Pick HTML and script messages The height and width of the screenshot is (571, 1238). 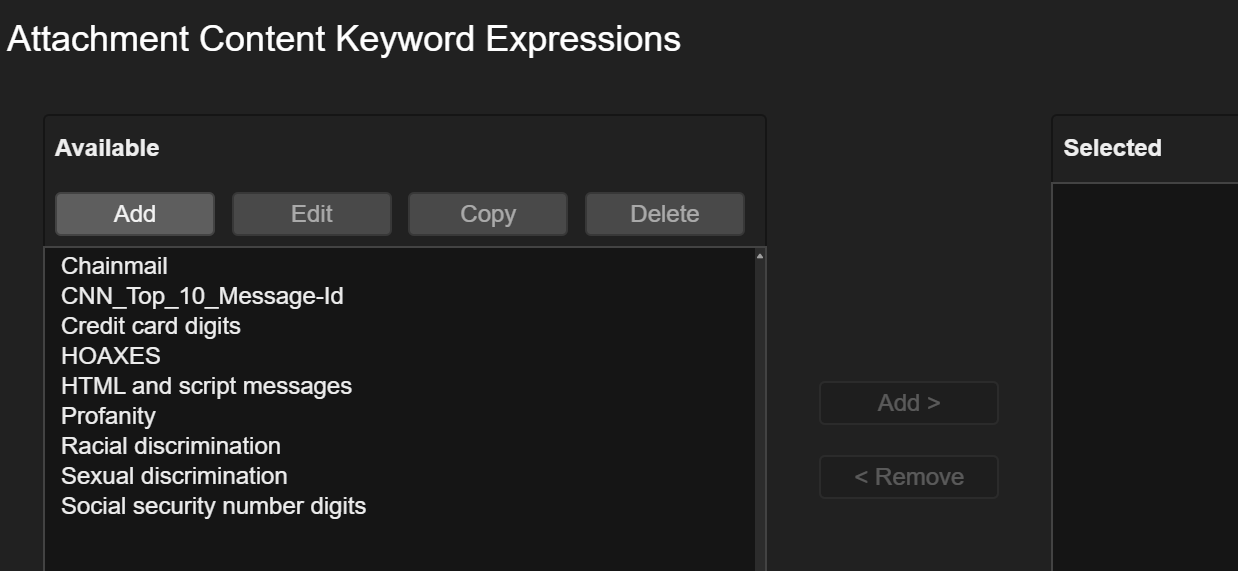click(206, 386)
